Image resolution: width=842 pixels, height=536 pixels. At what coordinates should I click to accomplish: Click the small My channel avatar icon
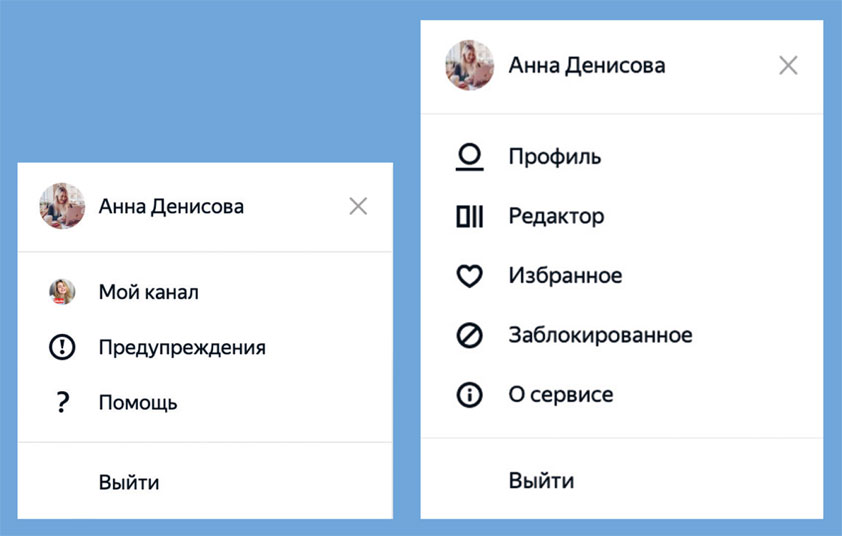(x=62, y=292)
